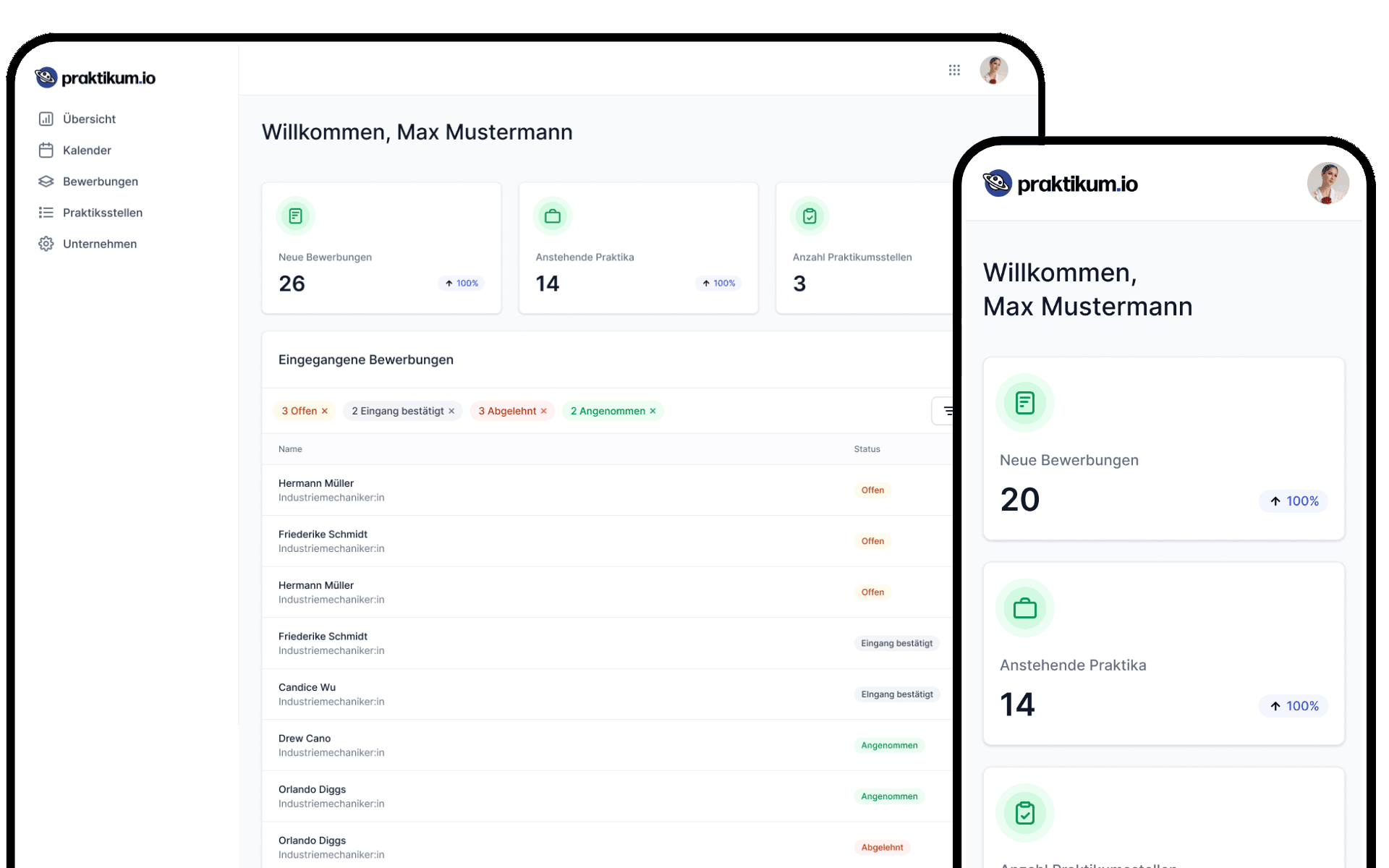This screenshot has width=1389, height=868.
Task: Click the praktikum.io planet logo in sidebar
Action: click(x=46, y=77)
